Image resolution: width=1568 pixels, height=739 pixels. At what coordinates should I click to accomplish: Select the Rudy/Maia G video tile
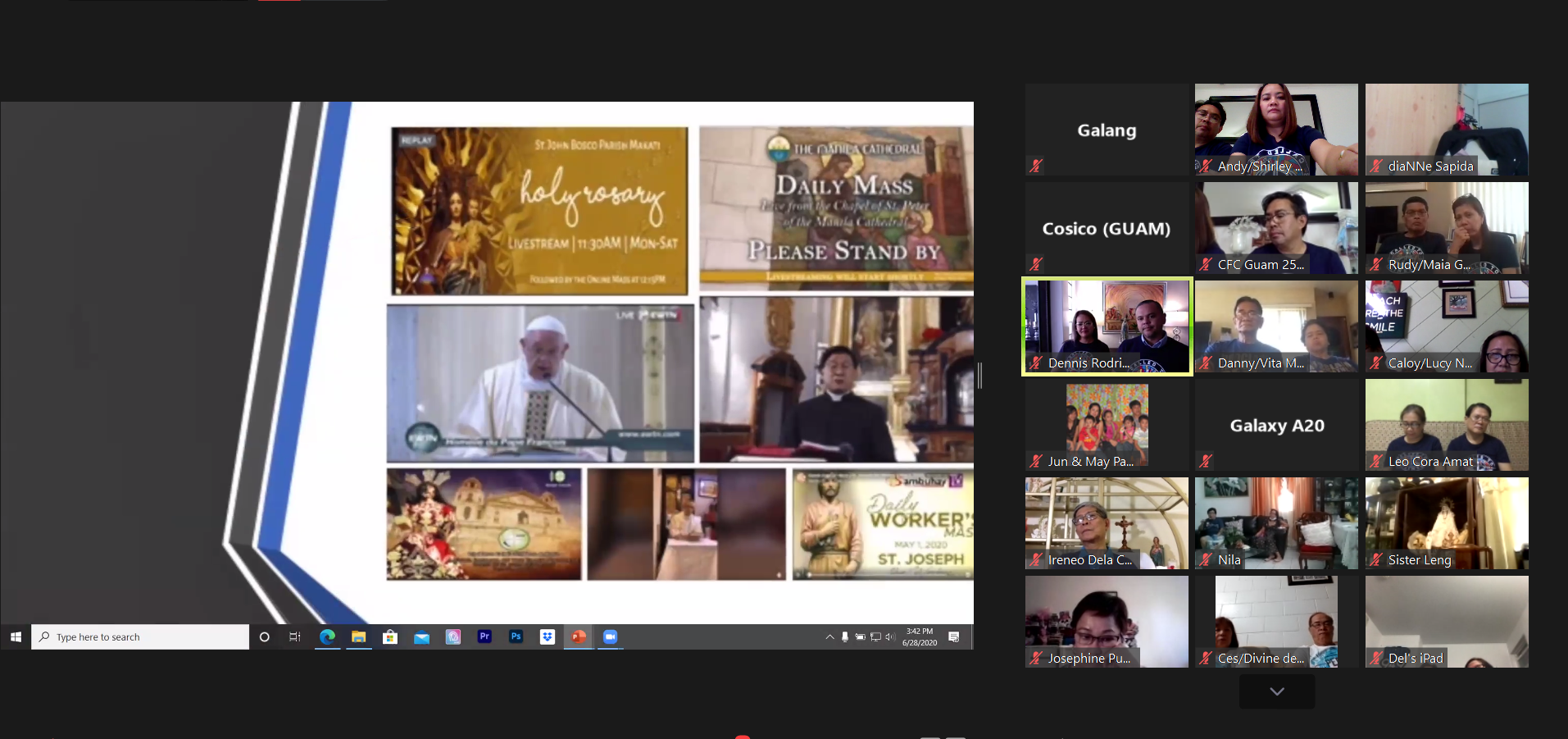pos(1447,228)
